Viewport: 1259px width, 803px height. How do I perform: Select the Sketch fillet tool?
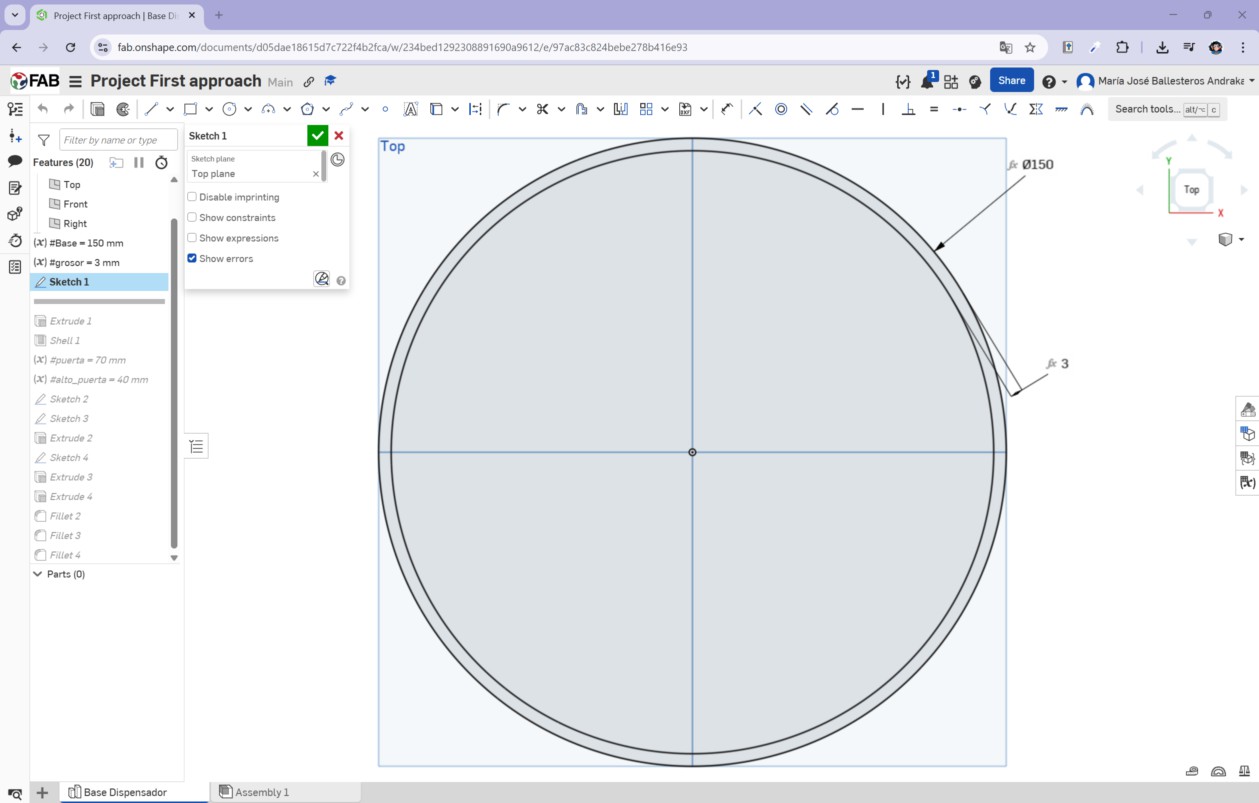click(x=503, y=109)
